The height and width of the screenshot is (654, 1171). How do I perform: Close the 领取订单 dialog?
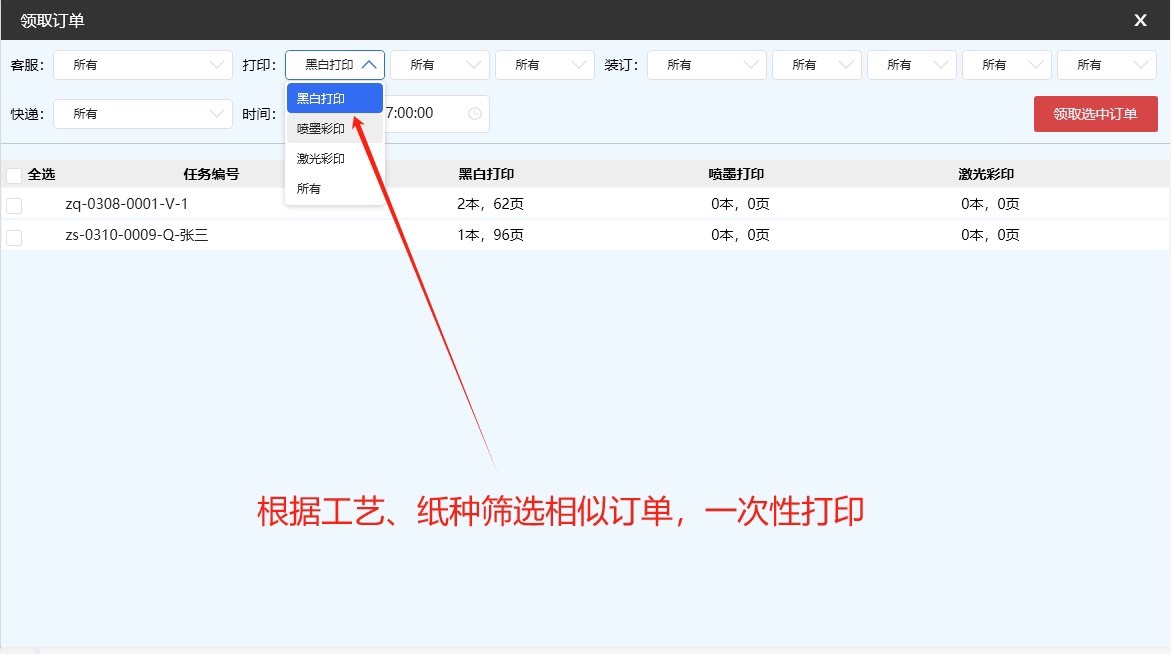click(1140, 20)
